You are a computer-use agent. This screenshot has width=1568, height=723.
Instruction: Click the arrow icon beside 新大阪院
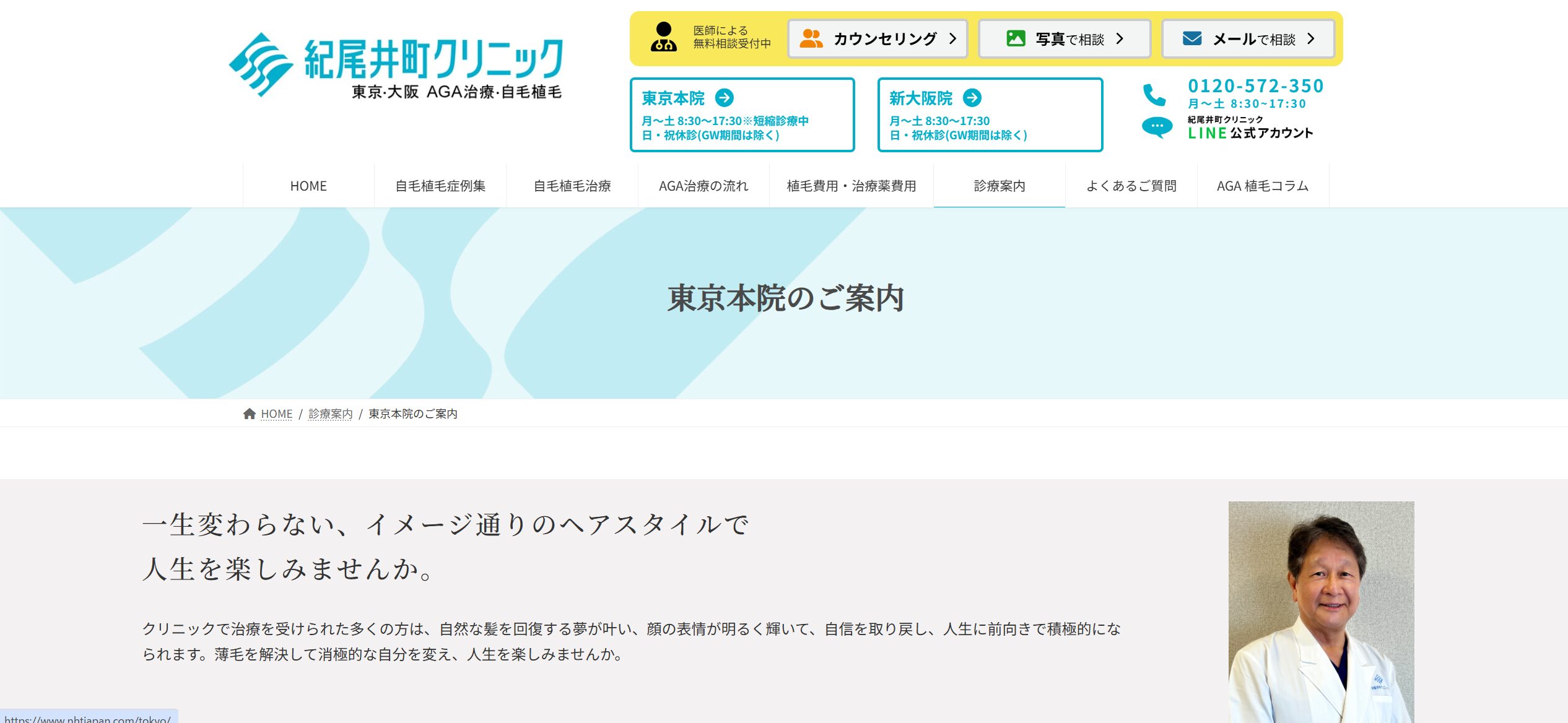click(972, 98)
